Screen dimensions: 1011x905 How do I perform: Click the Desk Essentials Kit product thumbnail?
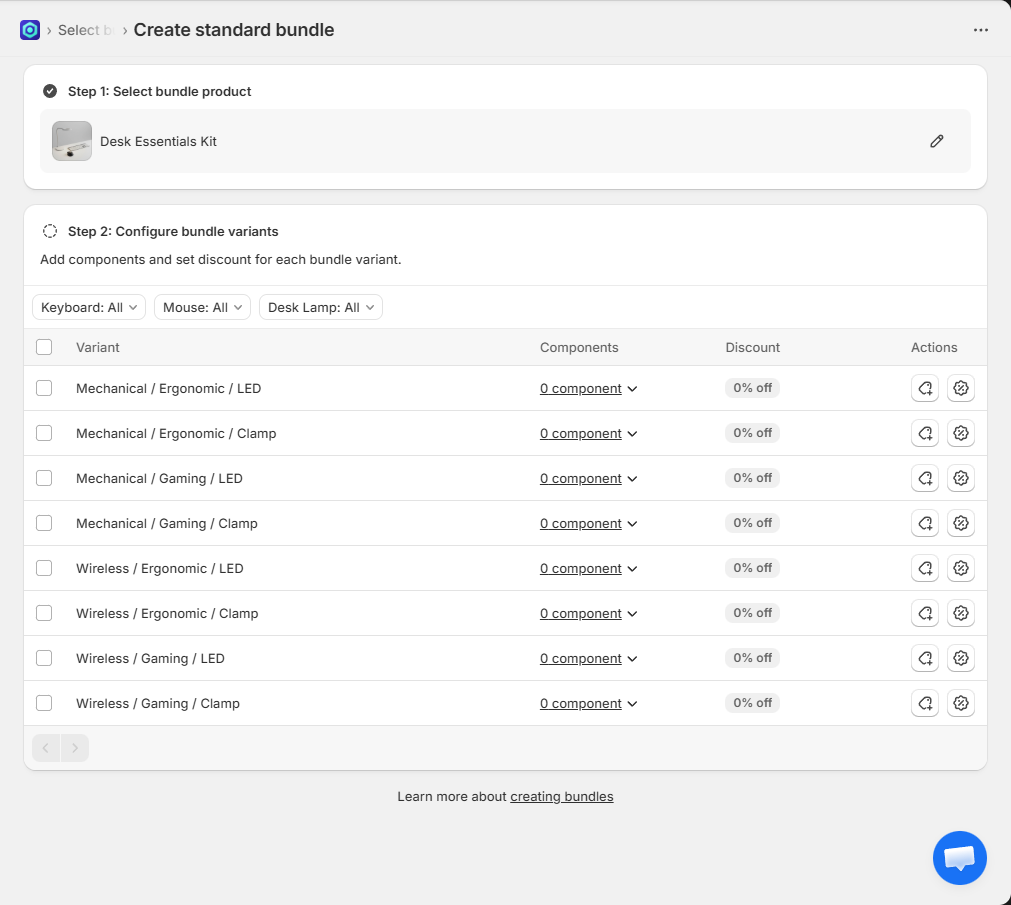(72, 141)
